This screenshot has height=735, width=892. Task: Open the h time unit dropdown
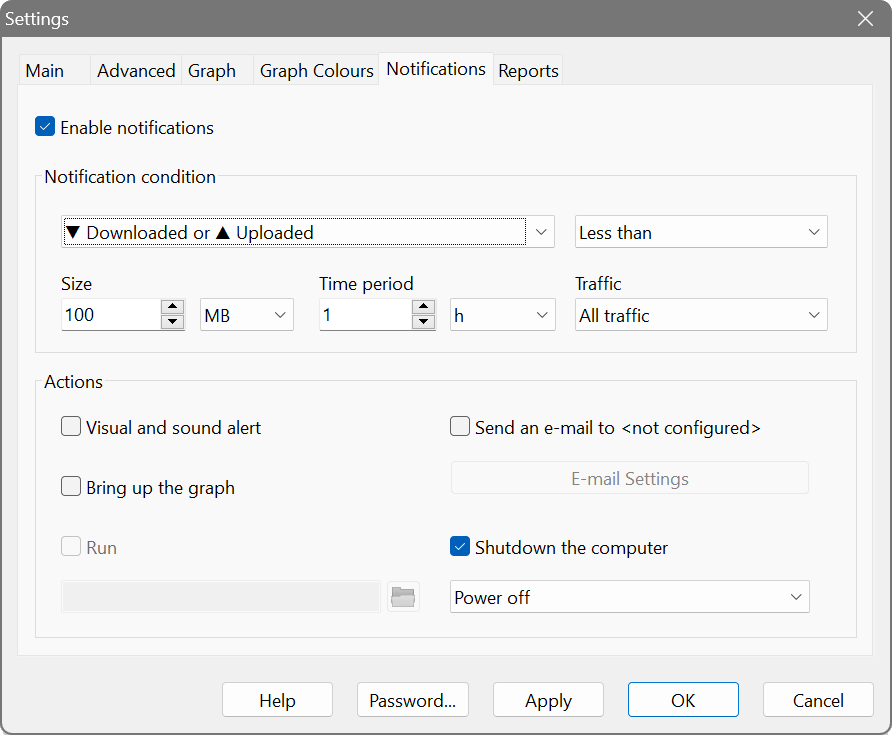502,315
